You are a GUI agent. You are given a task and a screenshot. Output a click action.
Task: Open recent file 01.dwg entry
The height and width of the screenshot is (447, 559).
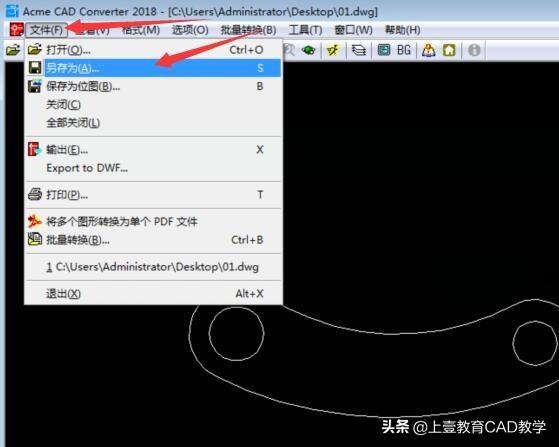tap(153, 267)
